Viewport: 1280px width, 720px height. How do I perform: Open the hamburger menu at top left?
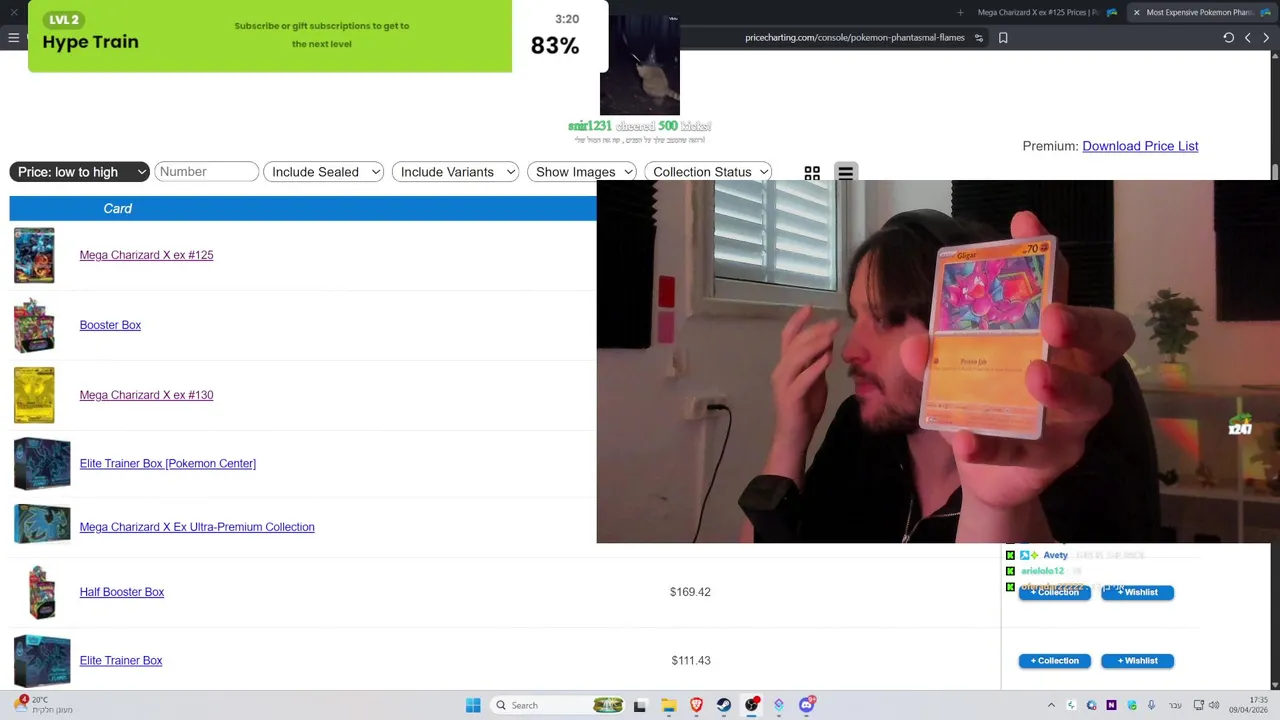(x=13, y=38)
